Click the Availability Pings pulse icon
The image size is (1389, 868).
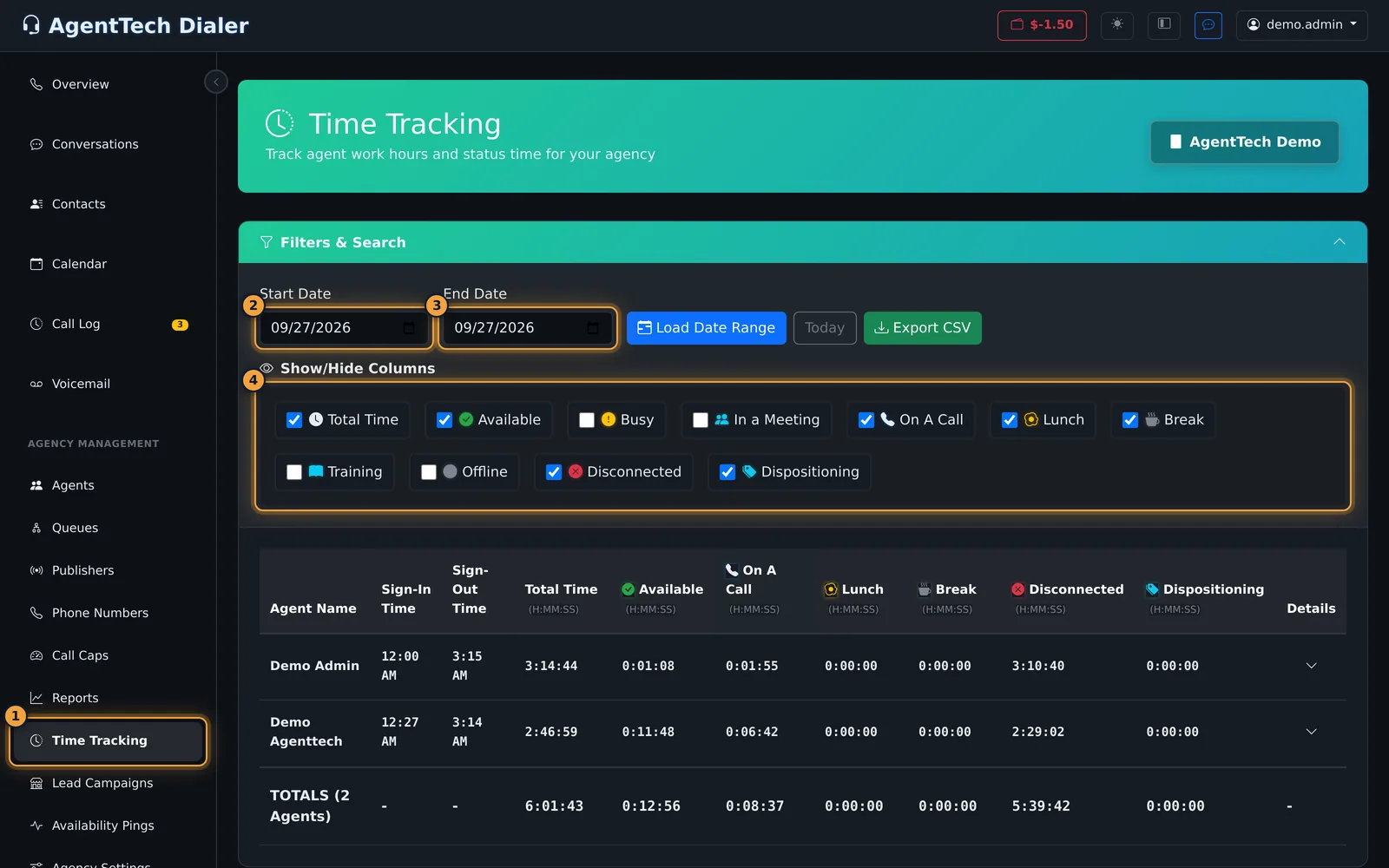36,825
